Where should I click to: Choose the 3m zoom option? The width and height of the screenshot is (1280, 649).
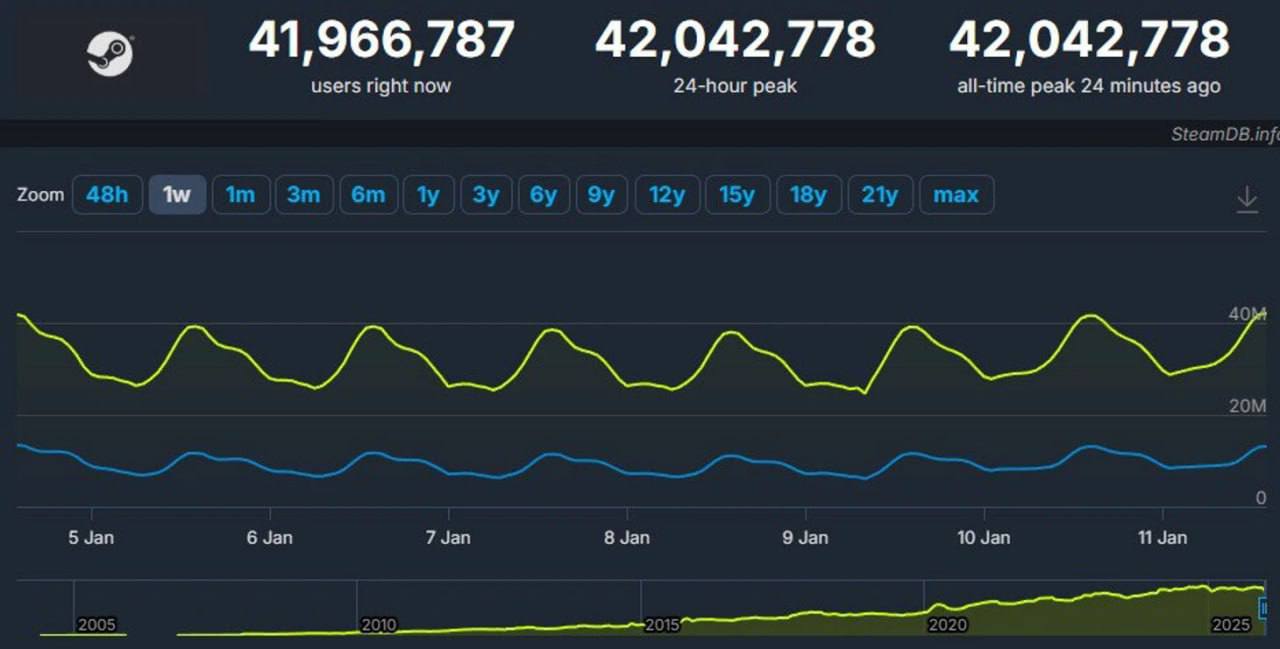[x=303, y=195]
